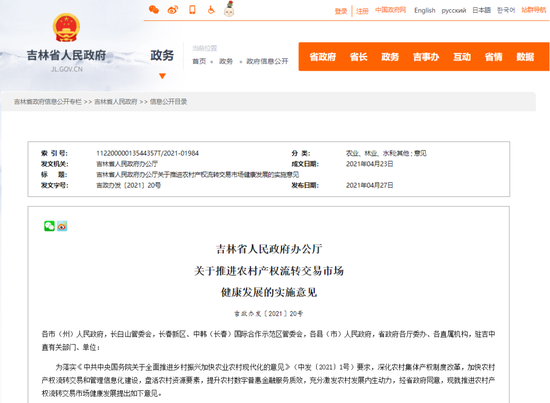This screenshot has width=550, height=403.
Task: Select index number 11220000013544357T/2021-01984
Action: point(147,153)
